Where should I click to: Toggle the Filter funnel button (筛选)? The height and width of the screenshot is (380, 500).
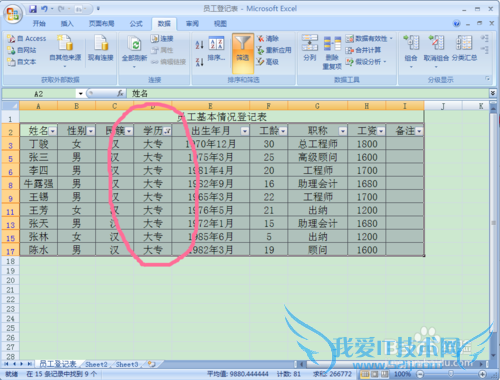tap(243, 53)
